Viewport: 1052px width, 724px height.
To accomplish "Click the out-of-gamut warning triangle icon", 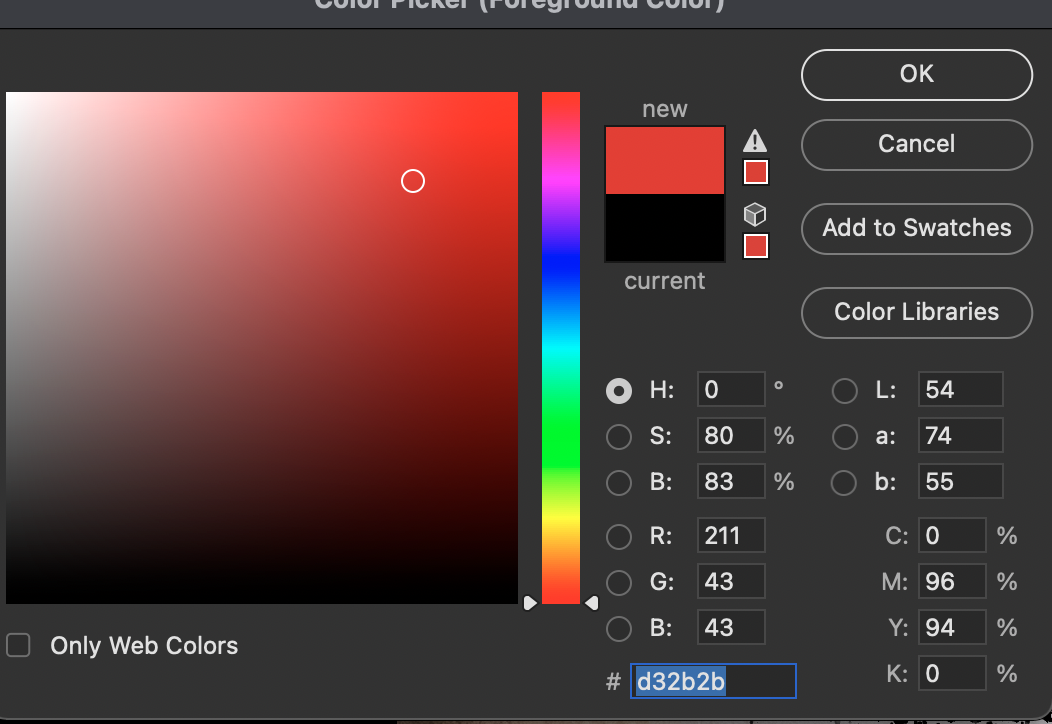I will click(x=756, y=141).
